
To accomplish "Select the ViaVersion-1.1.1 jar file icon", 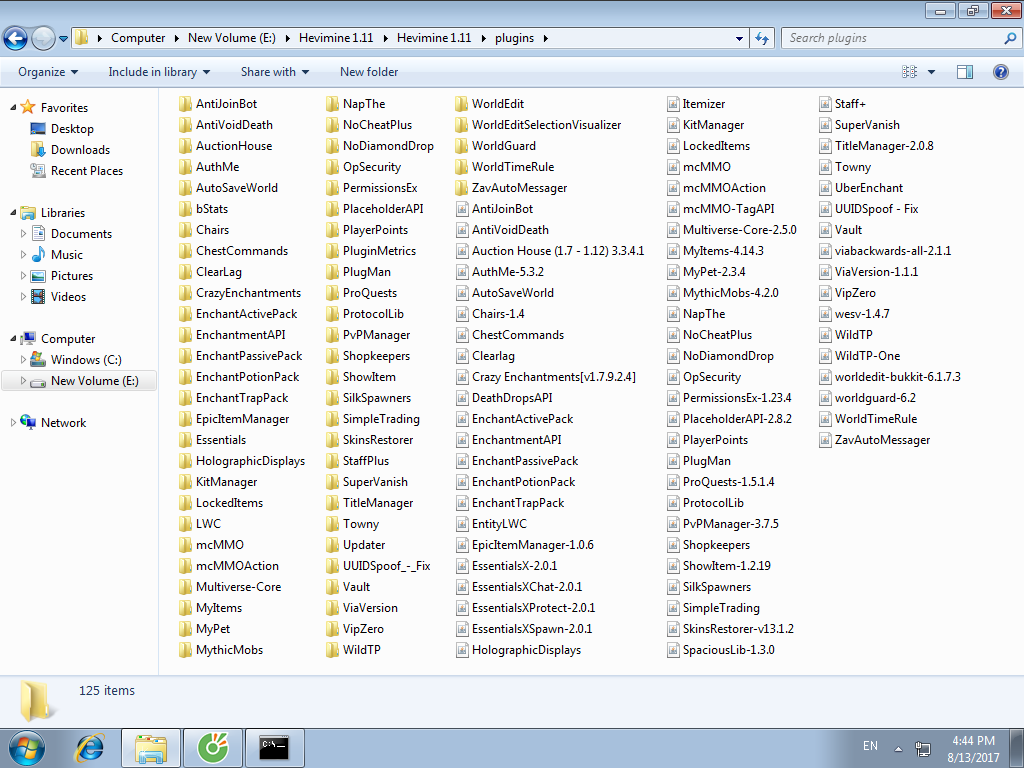I will [825, 272].
